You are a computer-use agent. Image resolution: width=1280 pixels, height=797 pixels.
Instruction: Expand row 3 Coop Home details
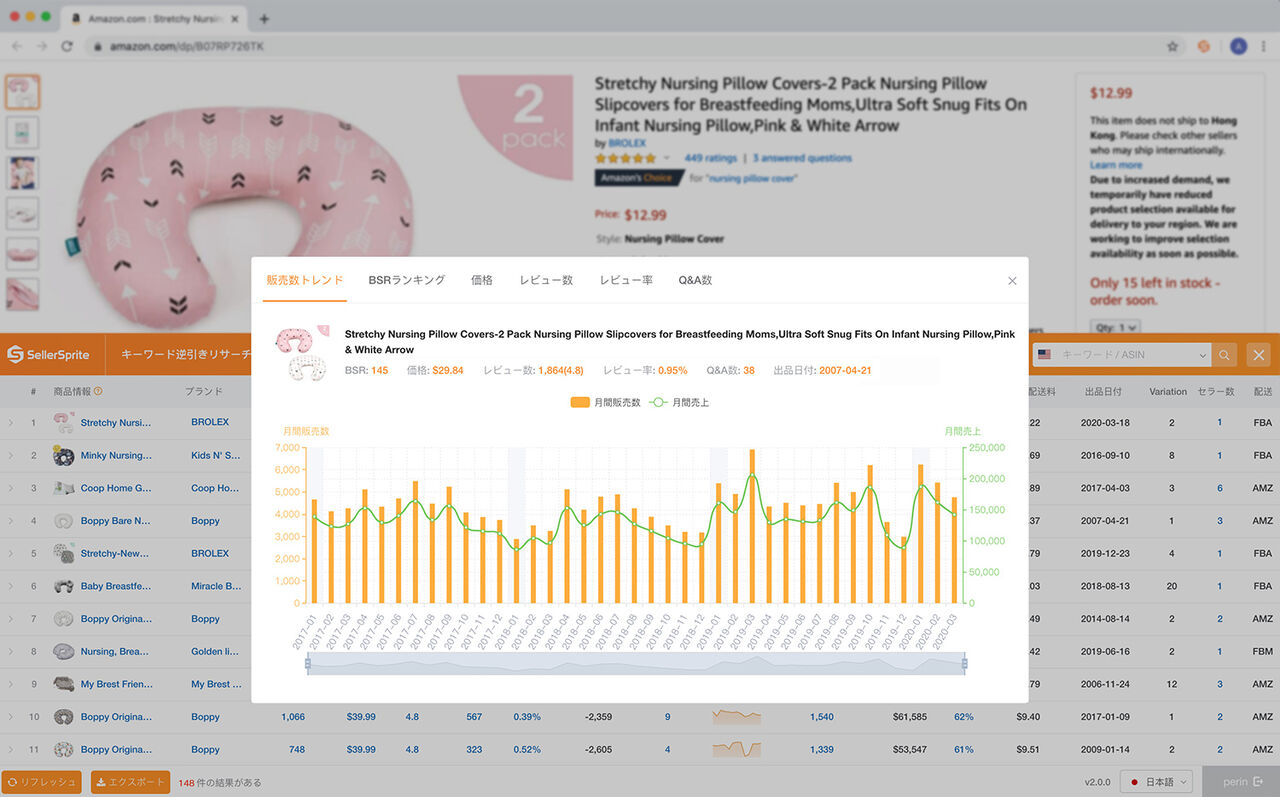point(11,488)
